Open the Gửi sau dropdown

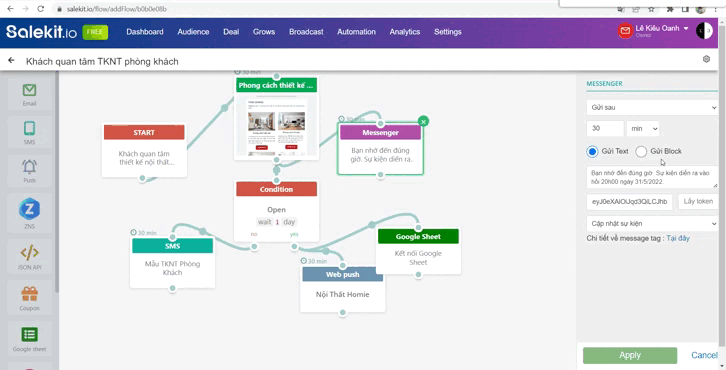(x=652, y=107)
